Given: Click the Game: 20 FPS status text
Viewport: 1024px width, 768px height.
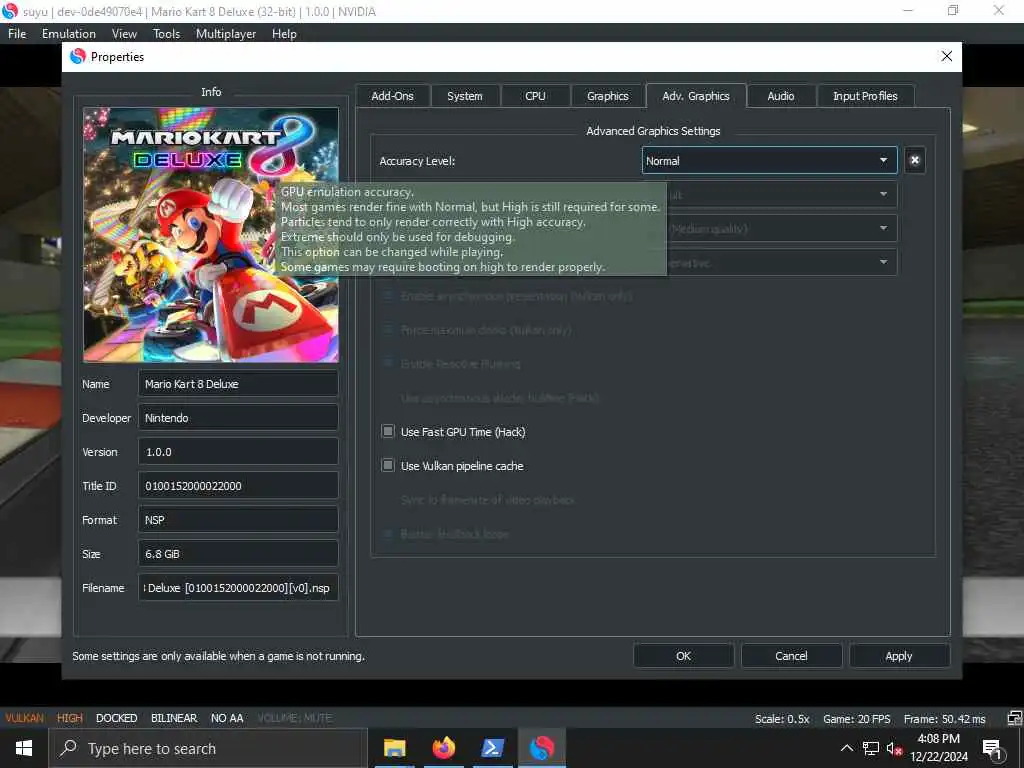Looking at the screenshot, I should (856, 718).
